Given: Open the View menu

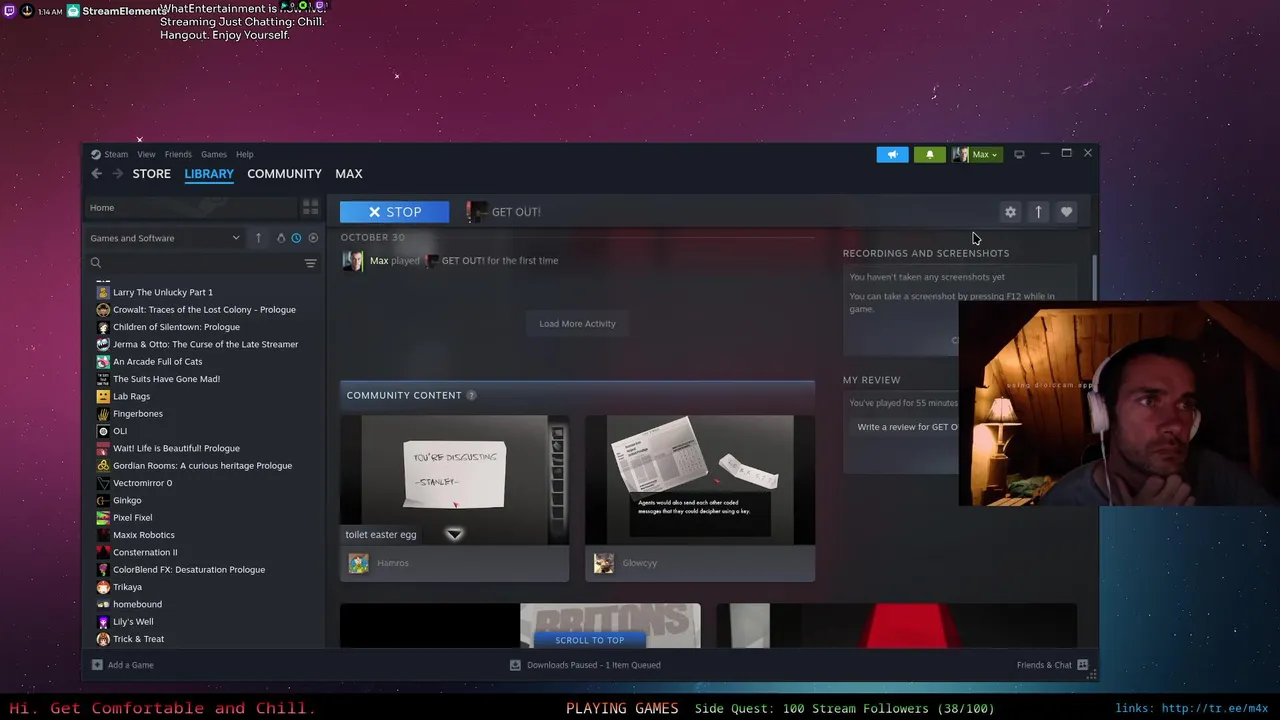Looking at the screenshot, I should coord(146,154).
